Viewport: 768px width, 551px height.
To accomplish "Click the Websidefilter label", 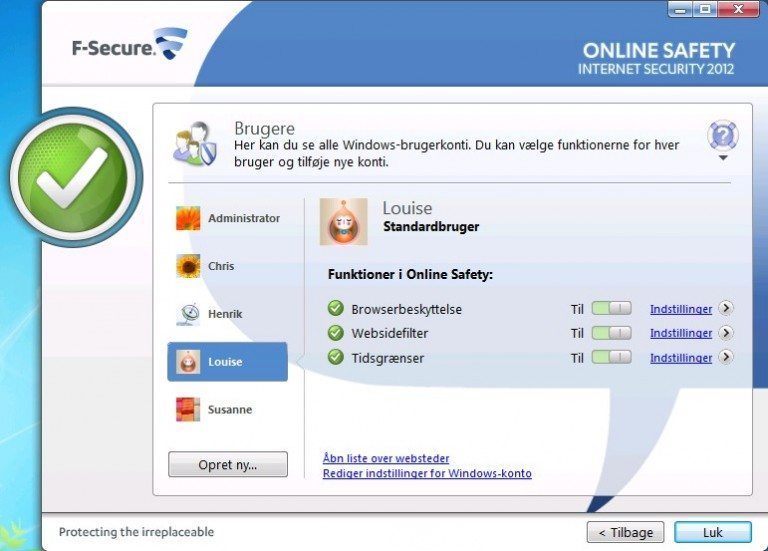I will coord(390,334).
